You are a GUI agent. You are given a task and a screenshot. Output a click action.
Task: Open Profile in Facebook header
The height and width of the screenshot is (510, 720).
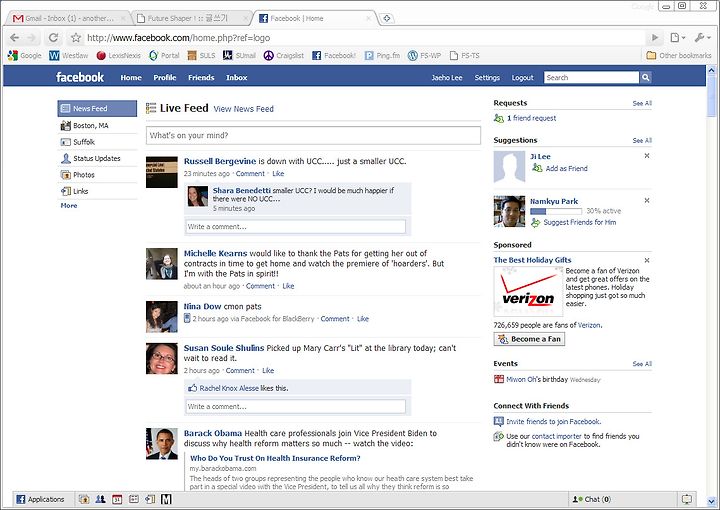click(165, 78)
